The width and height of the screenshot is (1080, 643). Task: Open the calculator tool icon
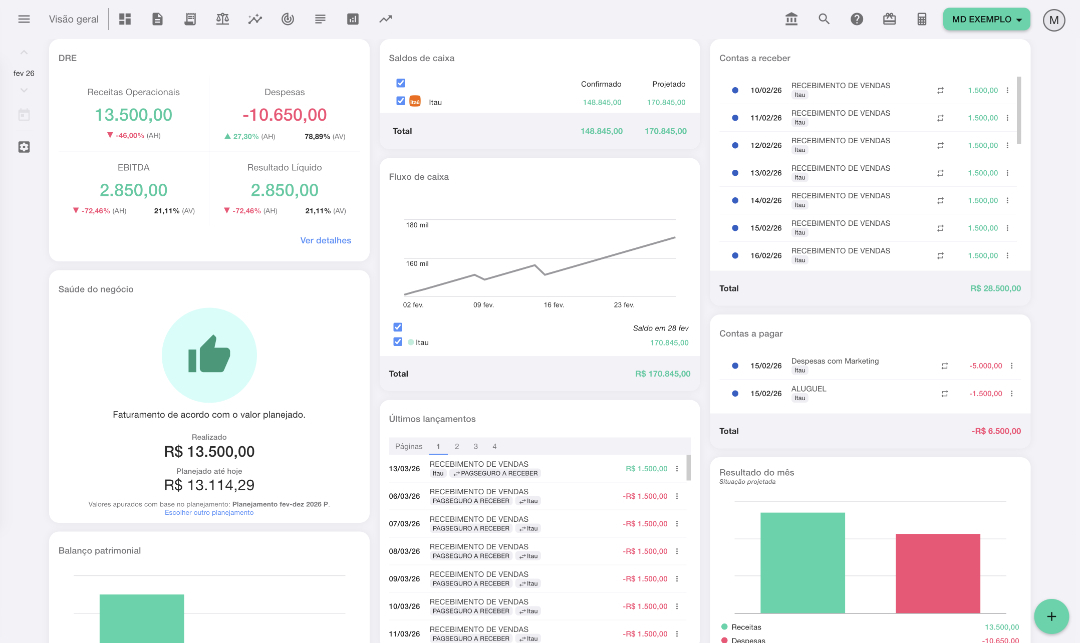(x=922, y=19)
